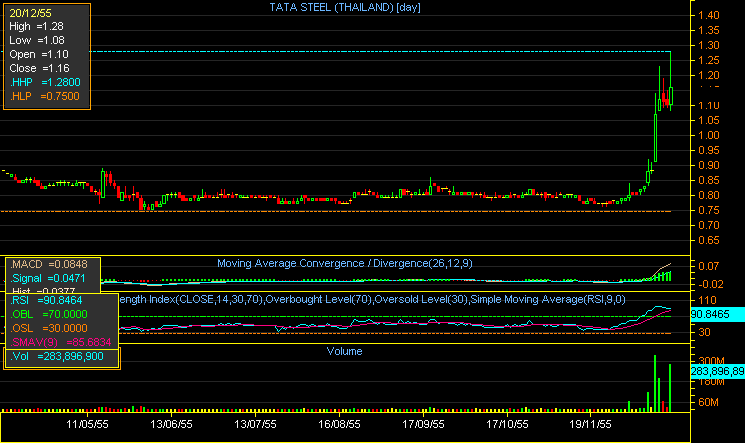The image size is (745, 443).
Task: Click the 17/10/55 date axis label
Action: (507, 424)
